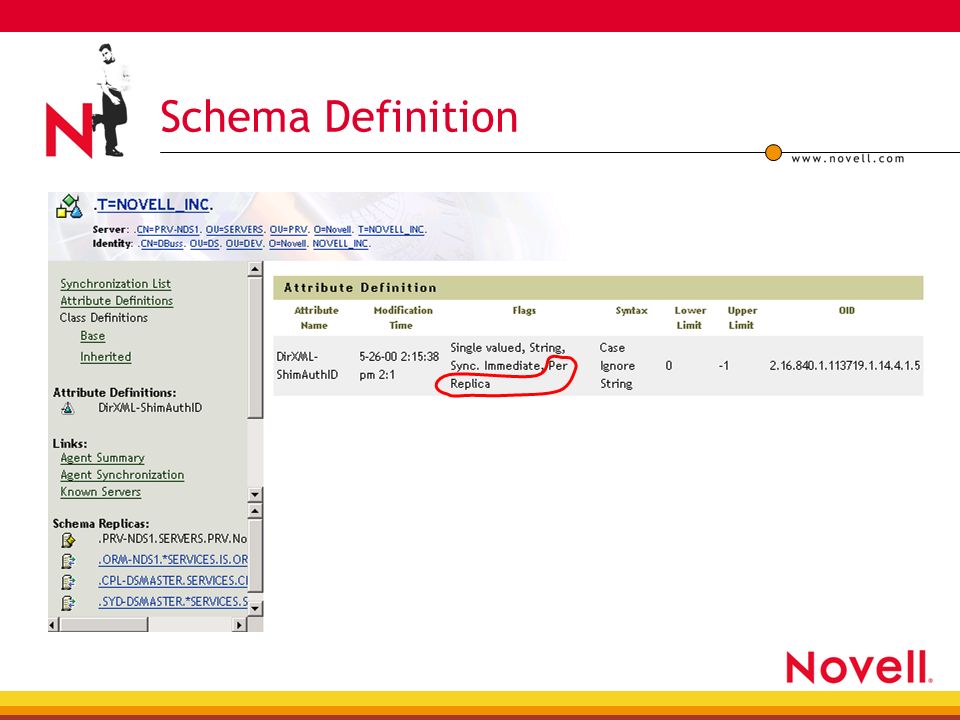
Task: Click the DirXML-ShimAuthID attribute name cell
Action: (307, 366)
